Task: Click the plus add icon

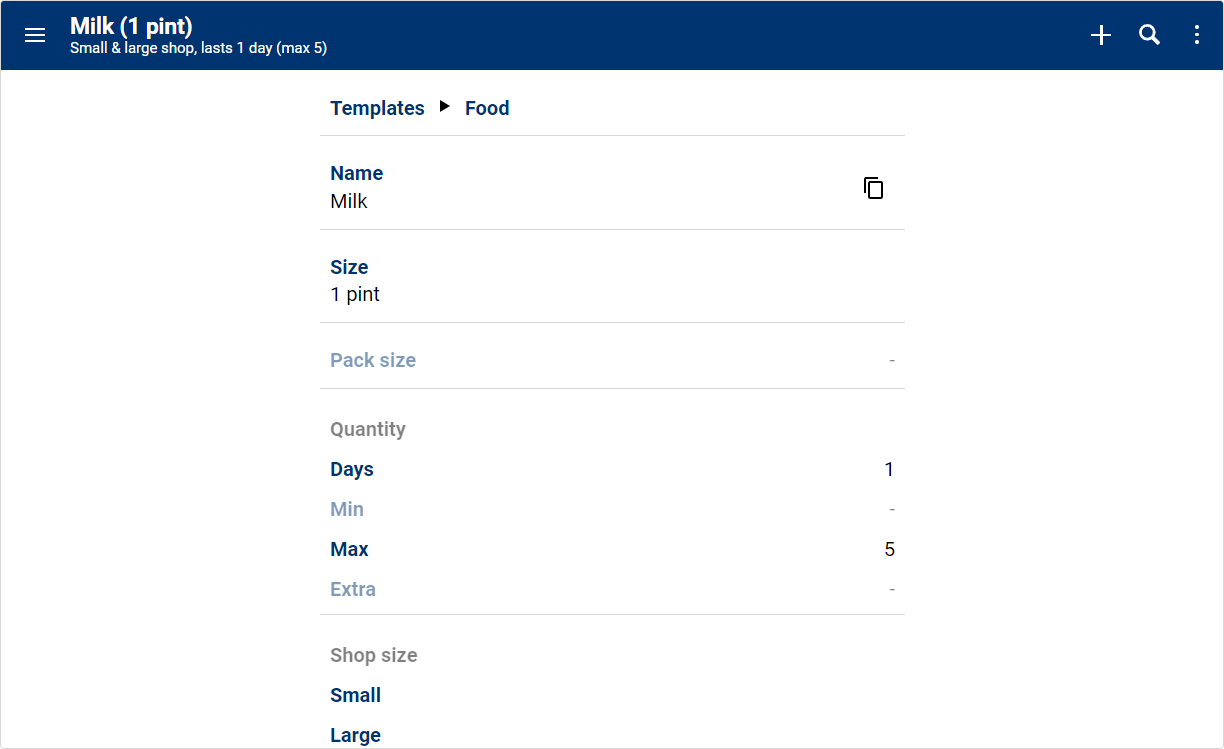Action: click(x=1101, y=35)
